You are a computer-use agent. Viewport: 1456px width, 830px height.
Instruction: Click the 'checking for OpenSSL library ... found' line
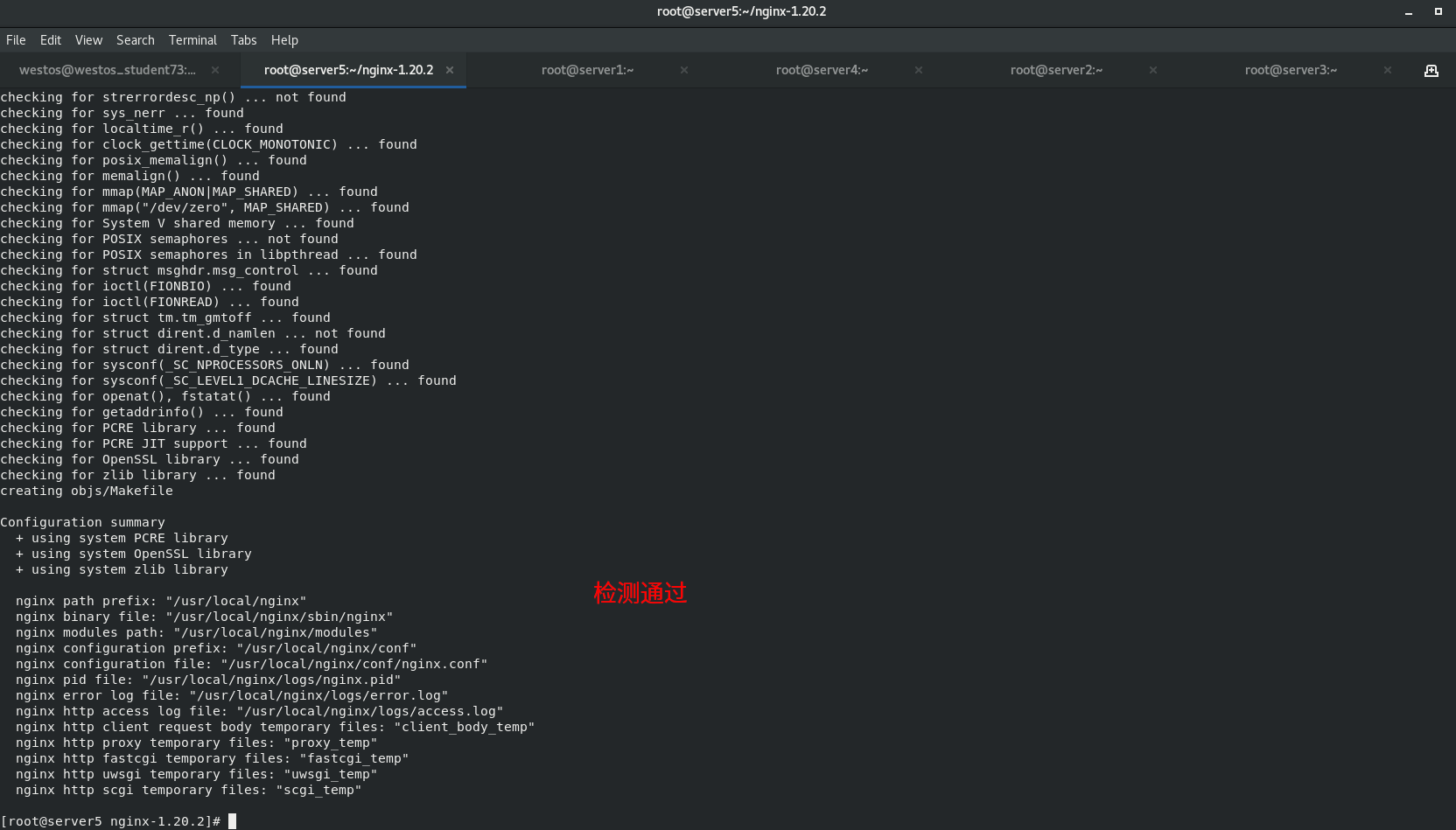tap(150, 459)
